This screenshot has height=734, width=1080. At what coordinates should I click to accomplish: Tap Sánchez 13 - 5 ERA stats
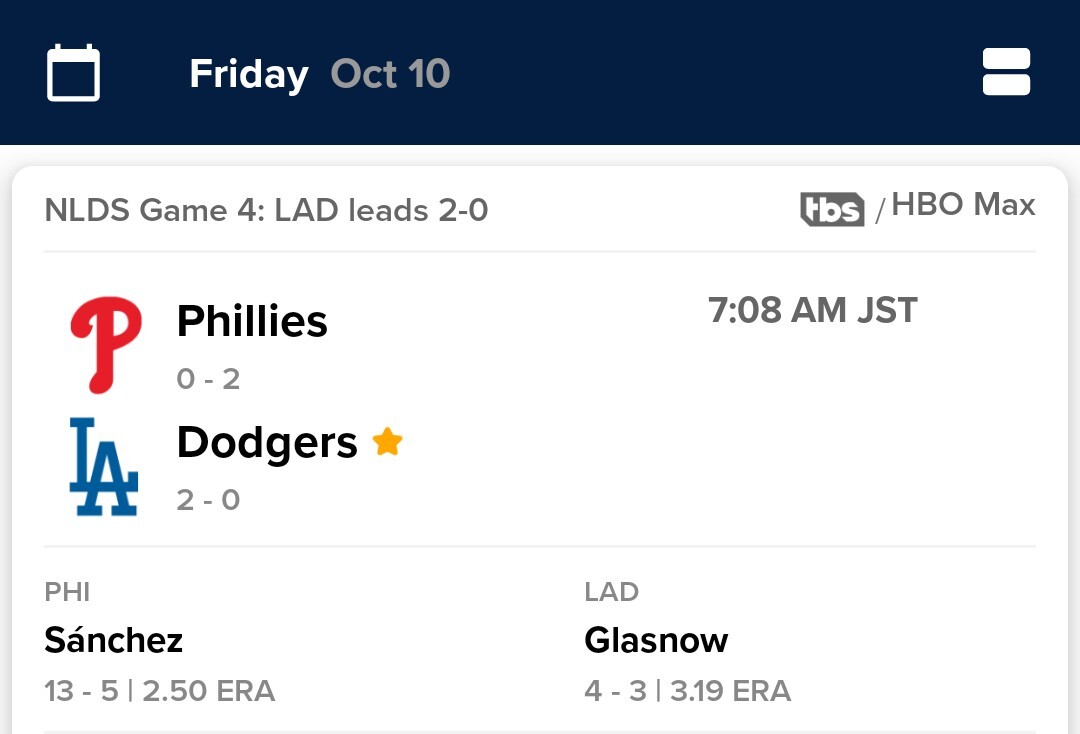point(159,691)
